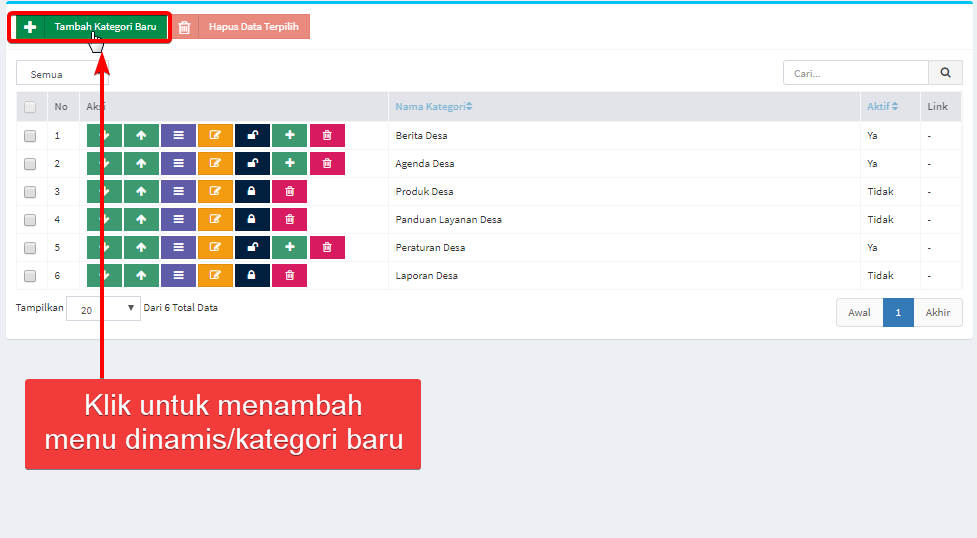Sort by Aktif column
977x538 pixels.
(882, 107)
